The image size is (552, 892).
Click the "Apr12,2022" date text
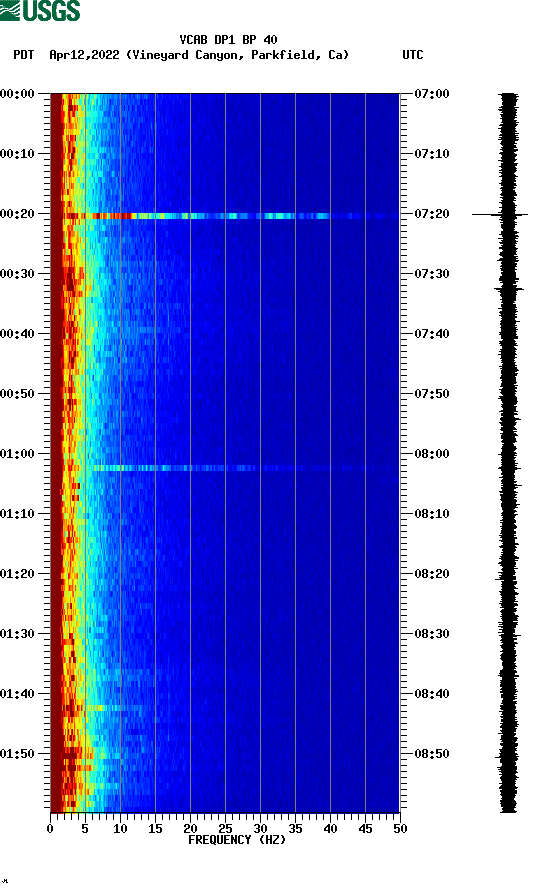tap(84, 55)
